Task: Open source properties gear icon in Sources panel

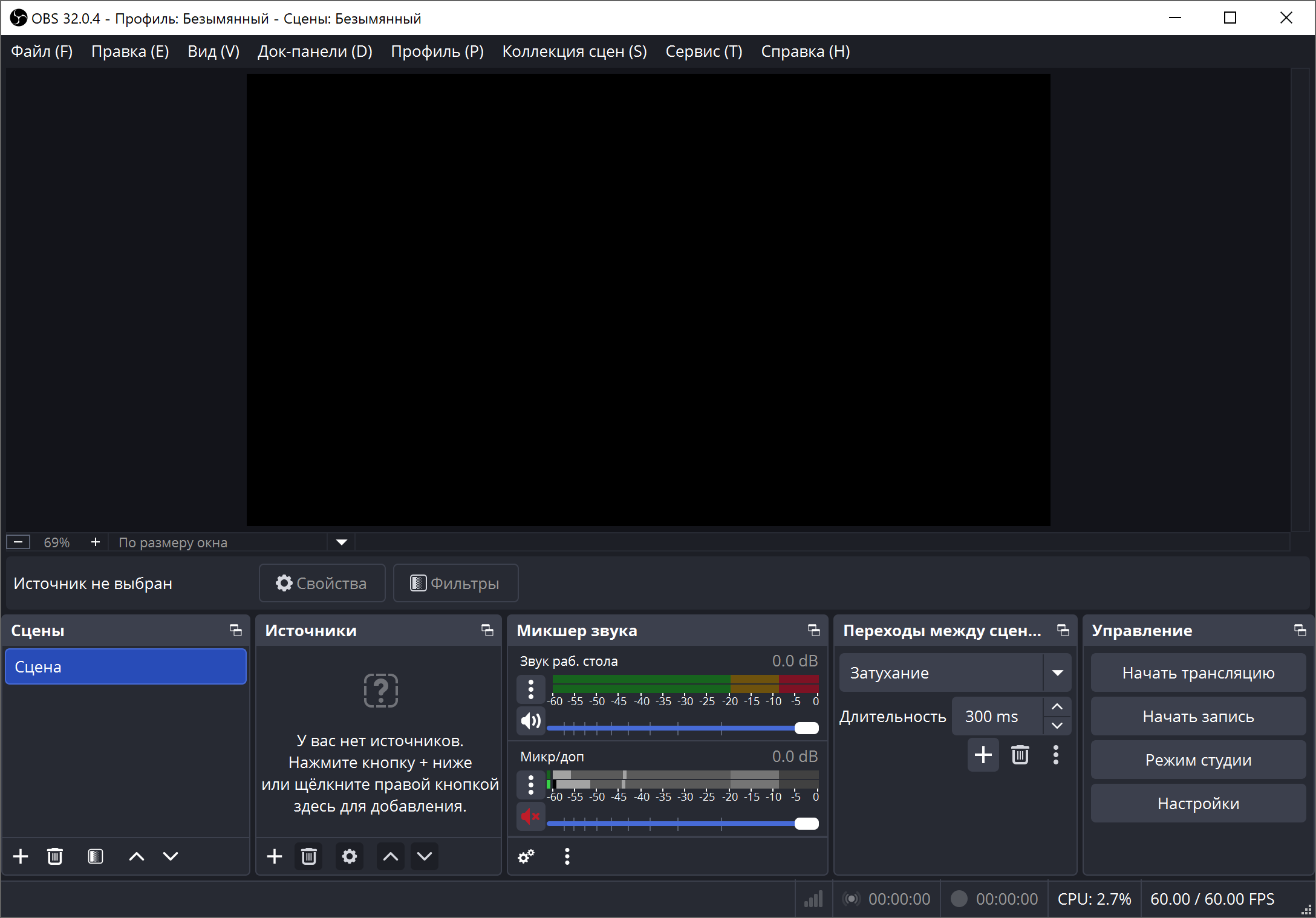Action: [x=350, y=856]
